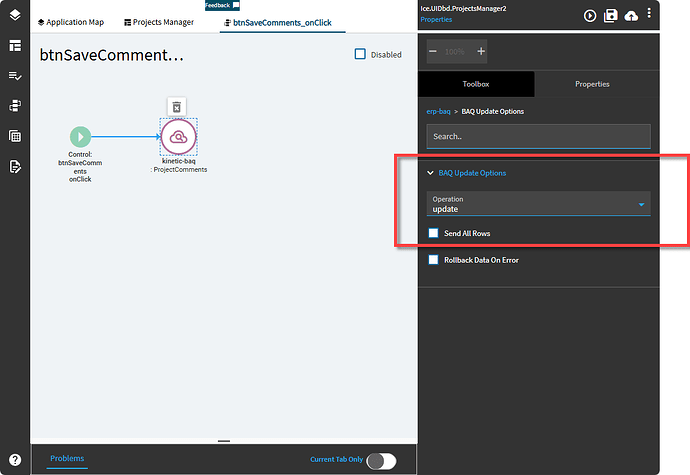Screen dimensions: 690x475
Task: Open the three-dot overflow menu
Action: pyautogui.click(x=649, y=14)
